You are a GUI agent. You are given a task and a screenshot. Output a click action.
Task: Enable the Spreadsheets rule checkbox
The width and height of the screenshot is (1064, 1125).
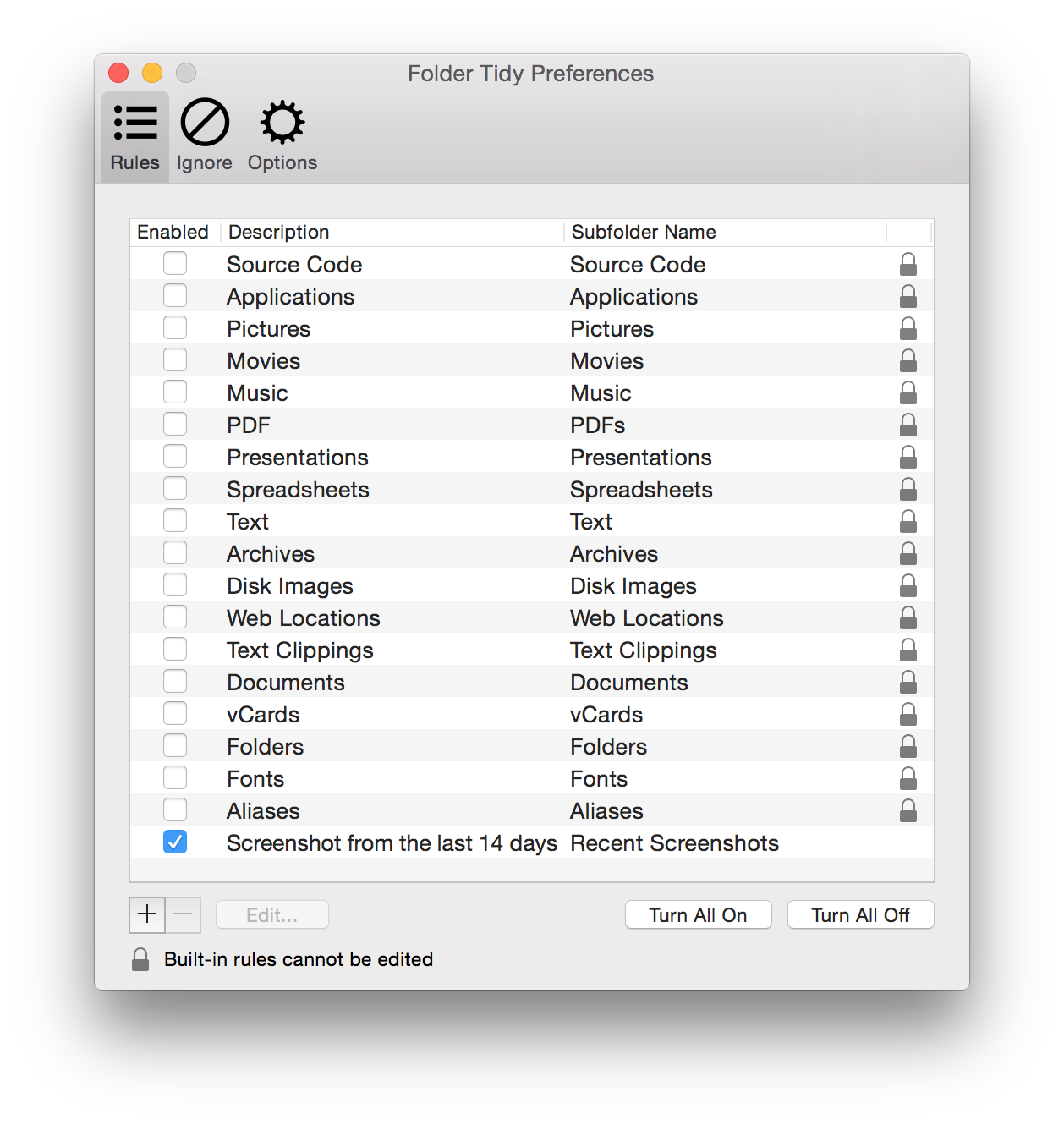[x=175, y=488]
